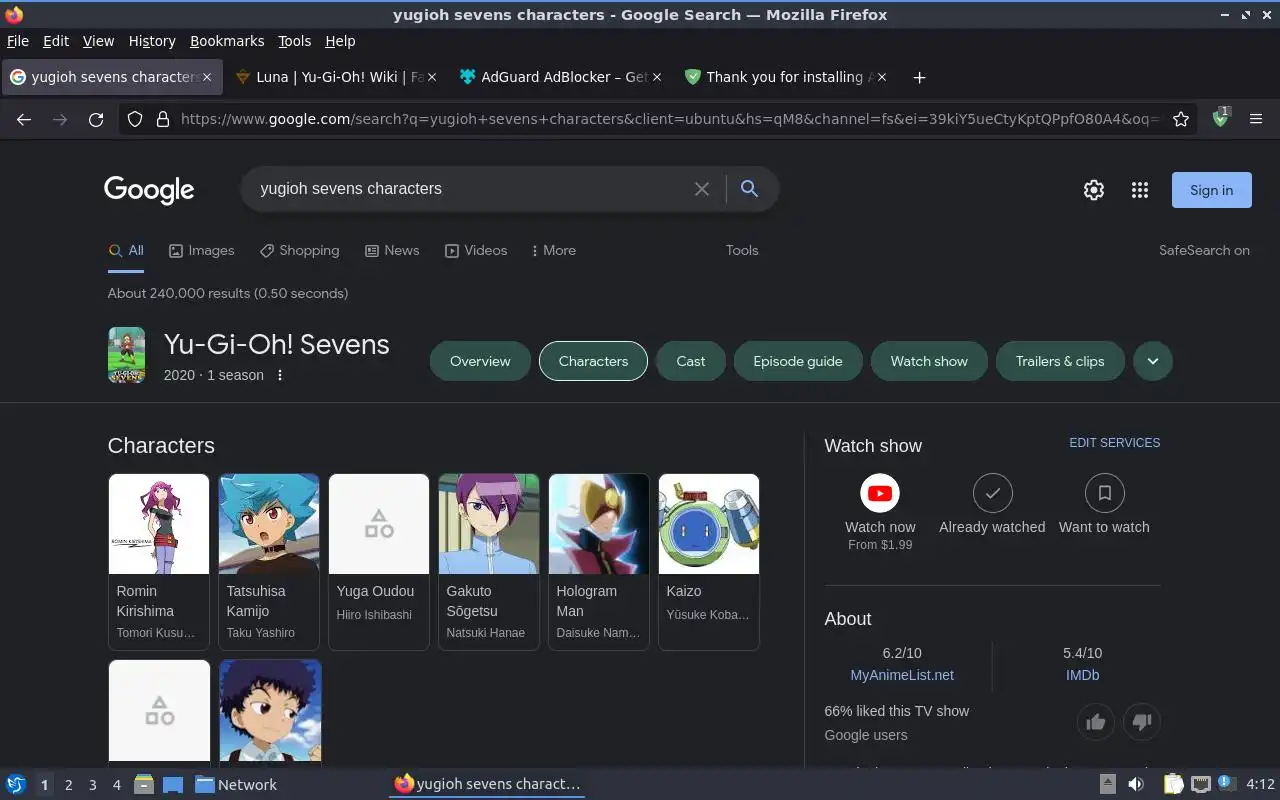The image size is (1280, 800).
Task: Open the Google apps grid
Action: pyautogui.click(x=1139, y=190)
